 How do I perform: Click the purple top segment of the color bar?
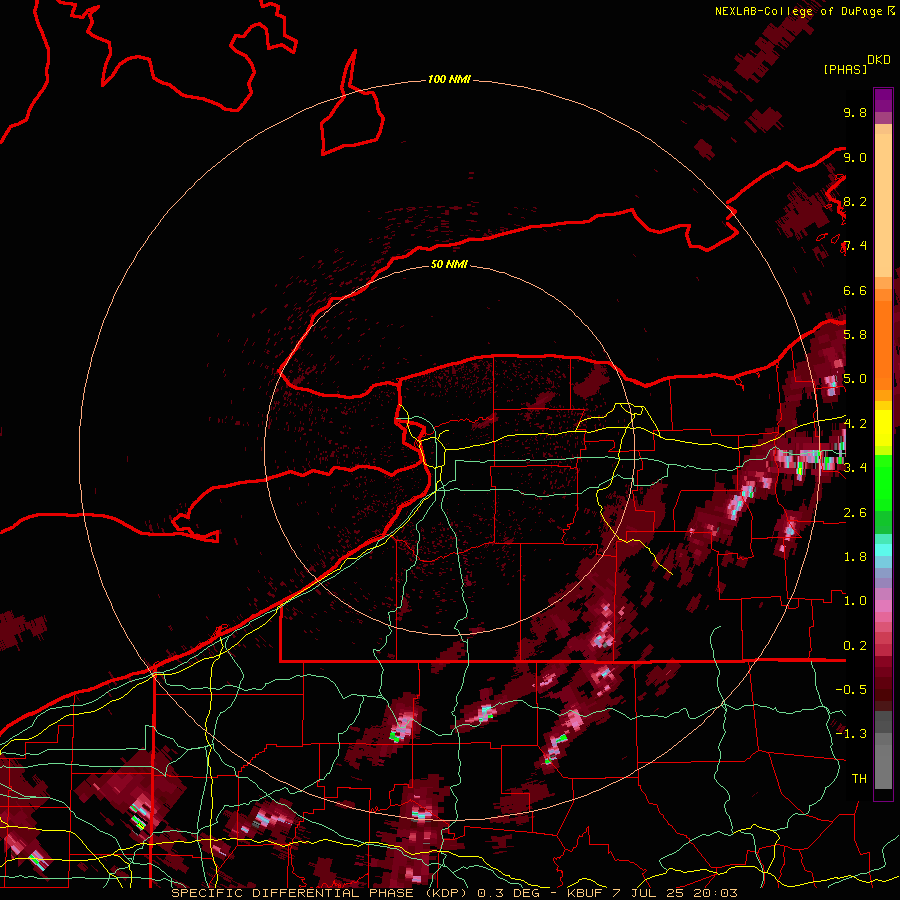pos(883,100)
